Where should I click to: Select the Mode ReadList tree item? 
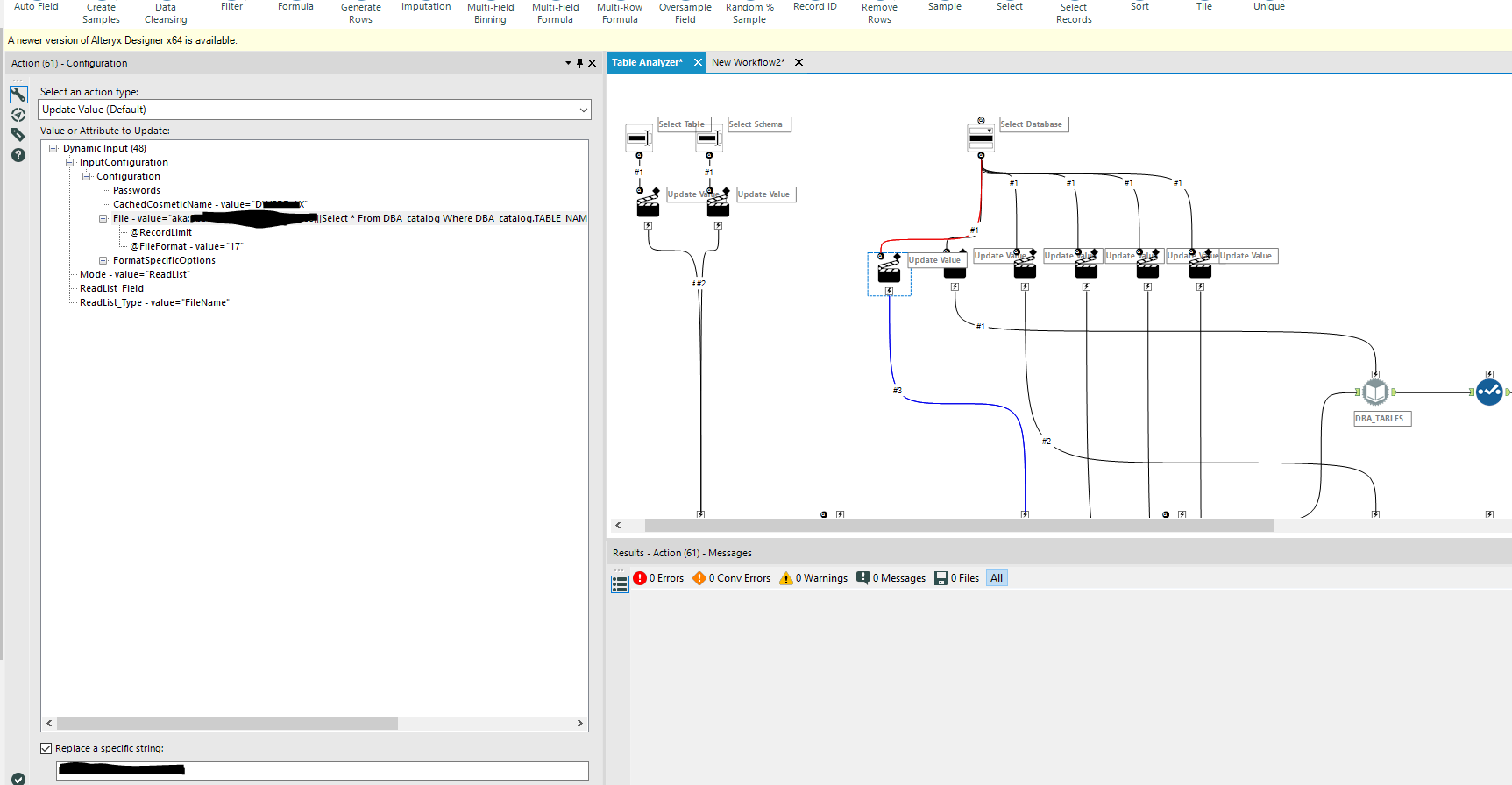[134, 274]
